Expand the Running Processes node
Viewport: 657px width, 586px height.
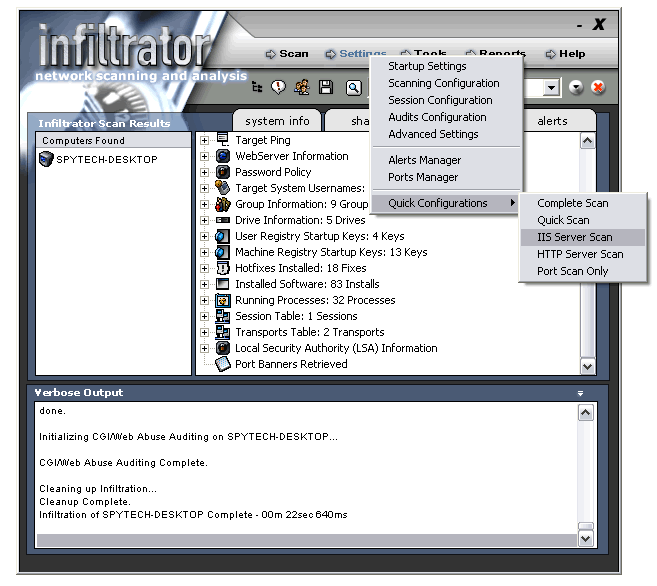coord(204,300)
